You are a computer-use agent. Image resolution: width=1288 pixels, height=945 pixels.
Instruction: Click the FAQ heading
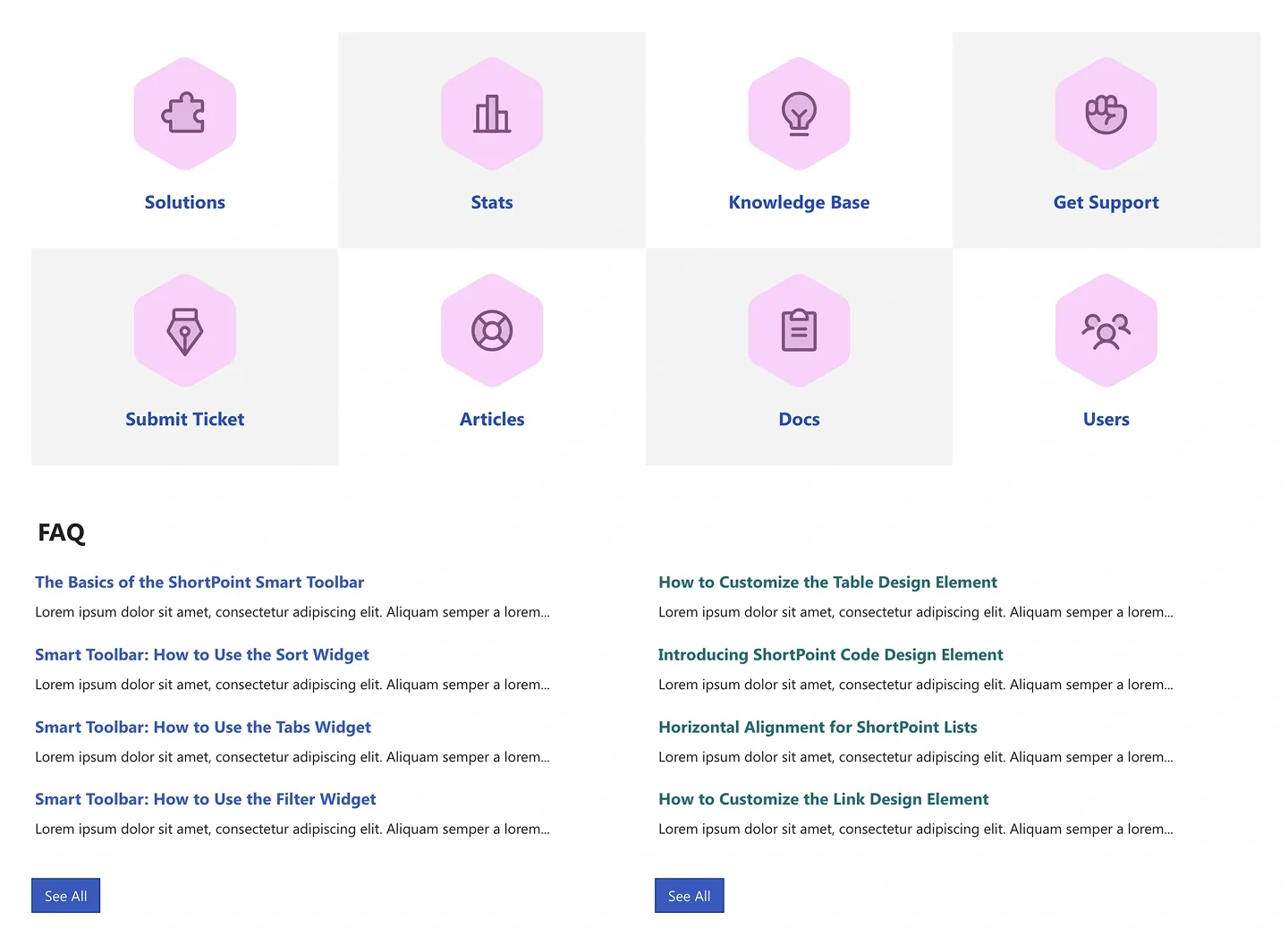click(61, 532)
